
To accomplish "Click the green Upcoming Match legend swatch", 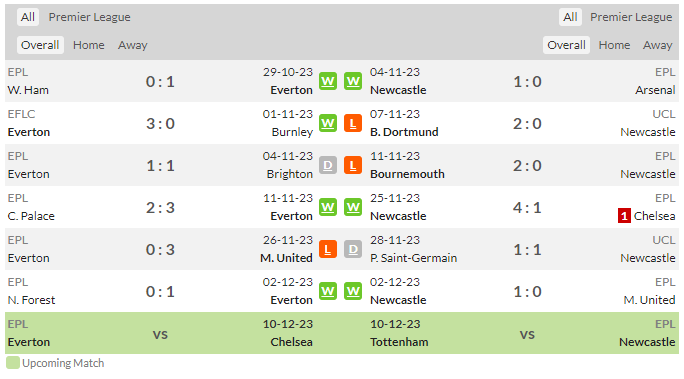I will tap(13, 363).
